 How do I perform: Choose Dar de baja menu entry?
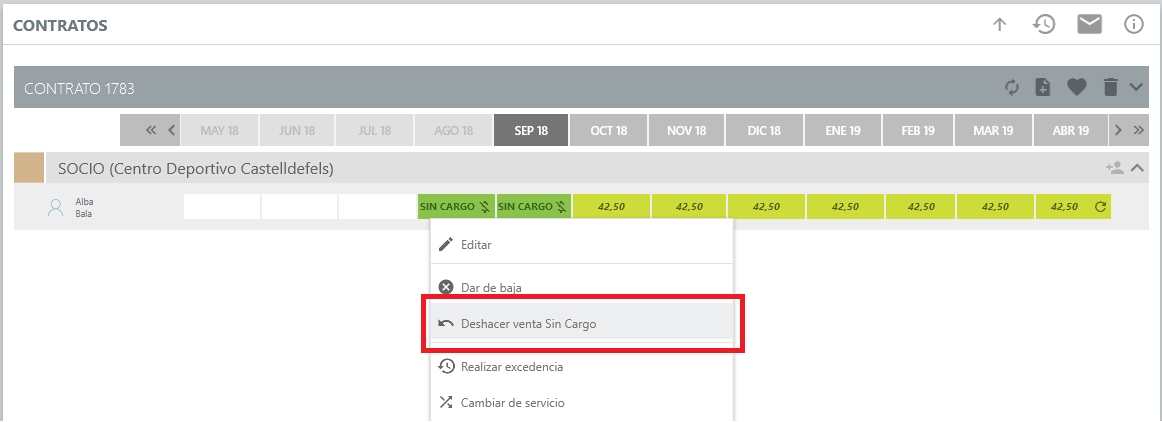pyautogui.click(x=582, y=287)
